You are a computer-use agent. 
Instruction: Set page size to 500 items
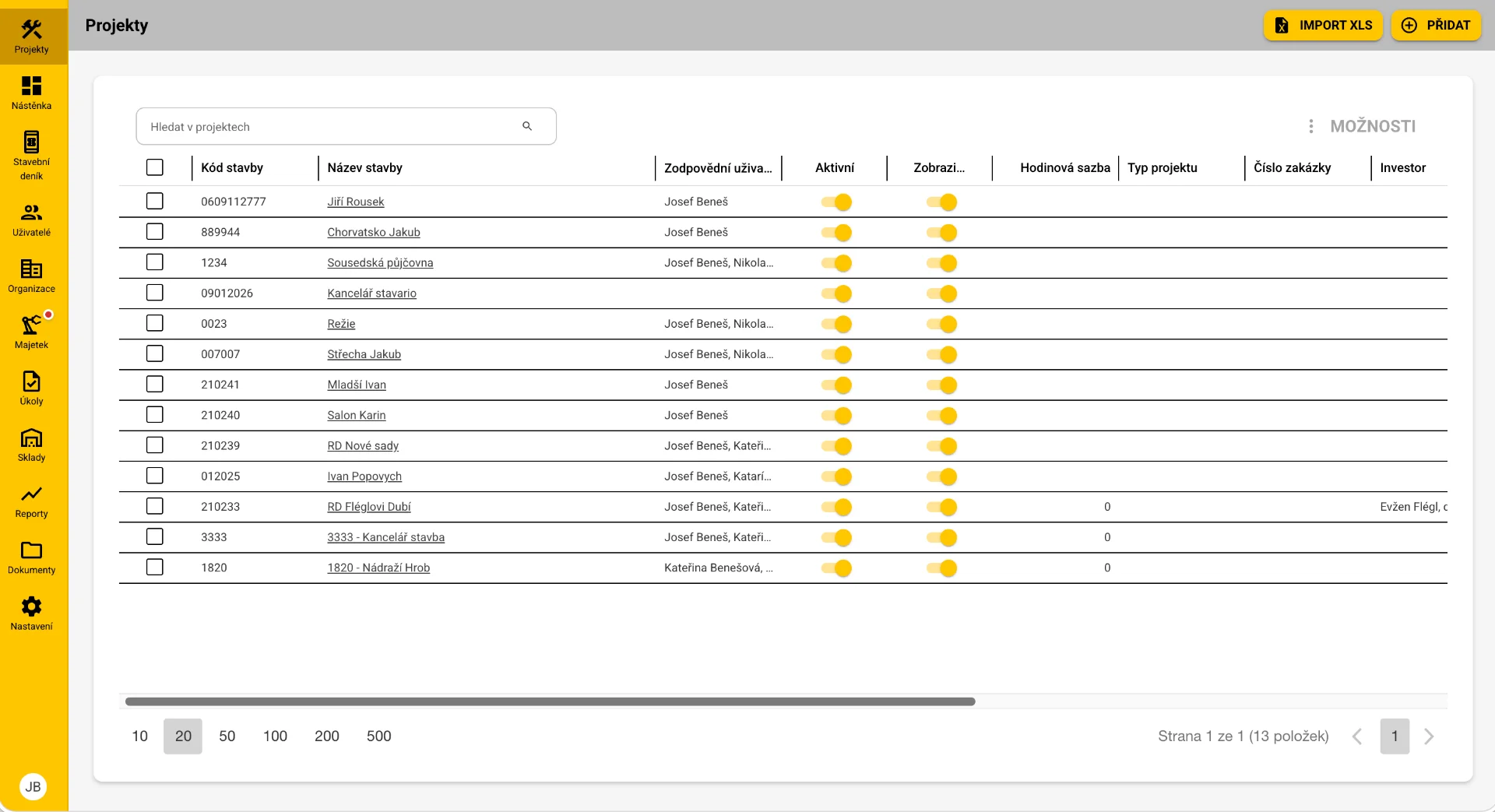[x=379, y=736]
